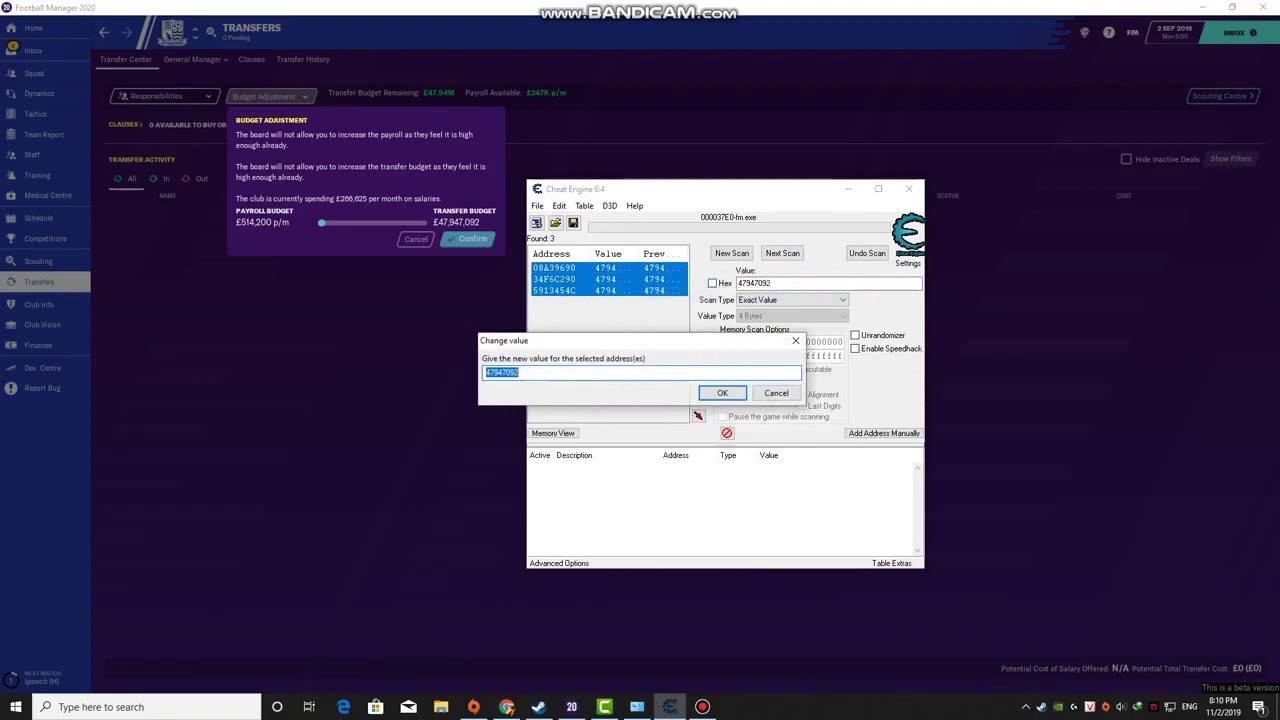1280x720 pixels.
Task: Click the New Scan button
Action: (x=731, y=253)
